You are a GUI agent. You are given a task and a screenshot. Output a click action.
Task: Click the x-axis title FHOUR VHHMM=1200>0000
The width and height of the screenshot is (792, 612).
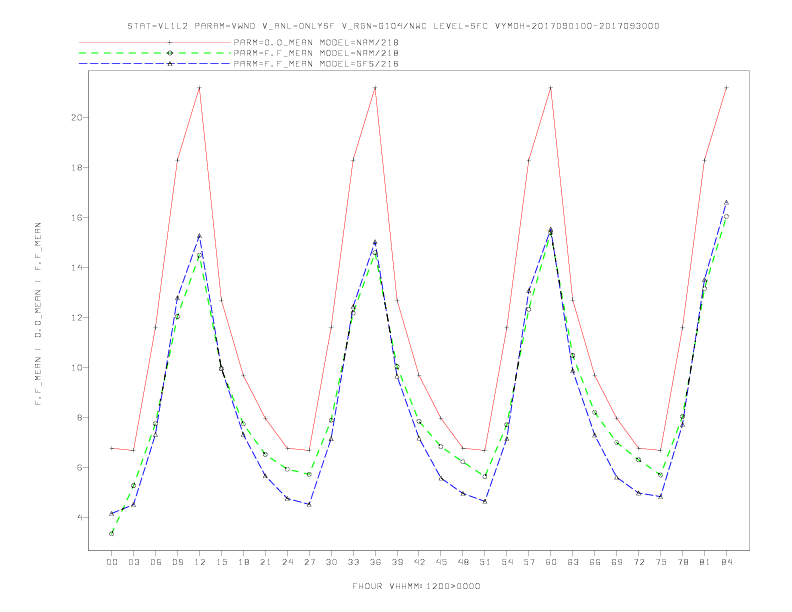coord(416,586)
